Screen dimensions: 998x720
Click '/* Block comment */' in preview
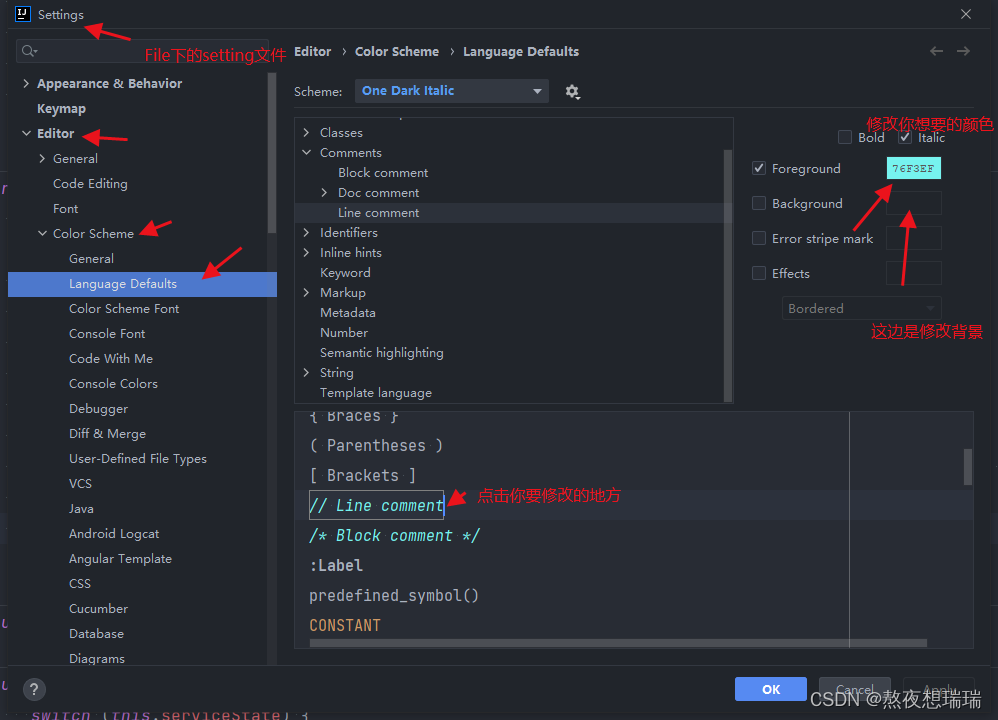point(395,535)
